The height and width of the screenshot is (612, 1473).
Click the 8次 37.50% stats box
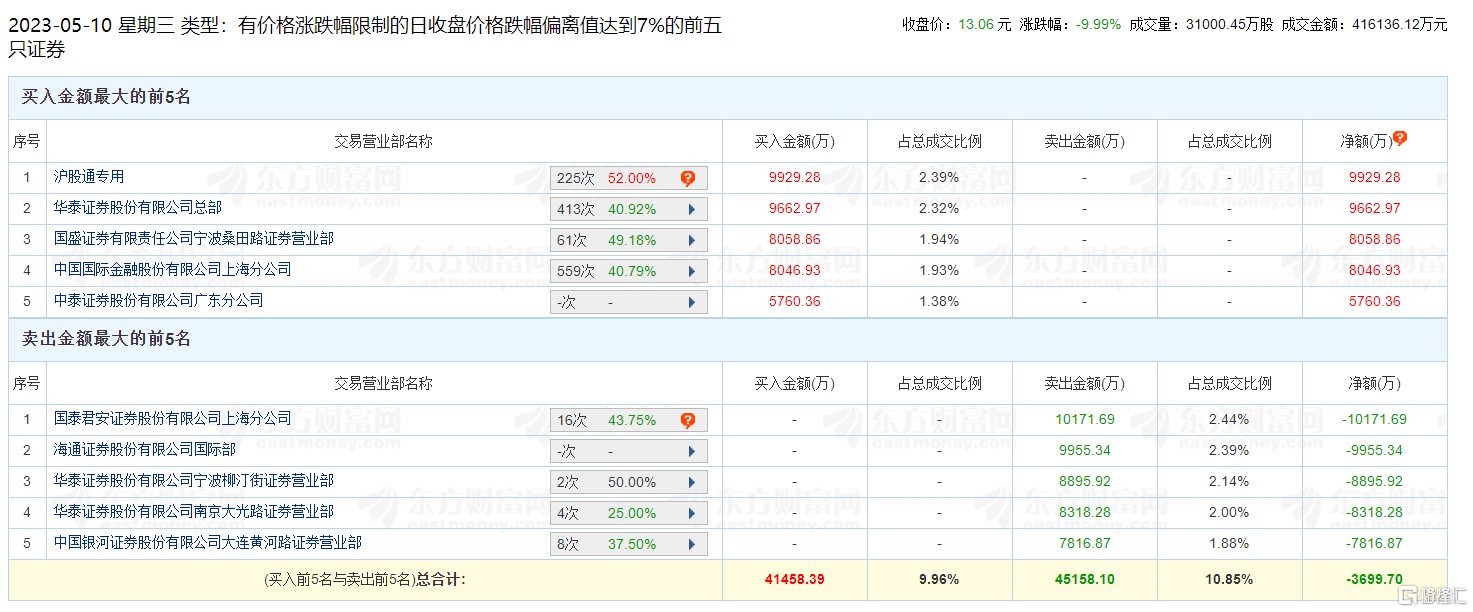click(629, 545)
